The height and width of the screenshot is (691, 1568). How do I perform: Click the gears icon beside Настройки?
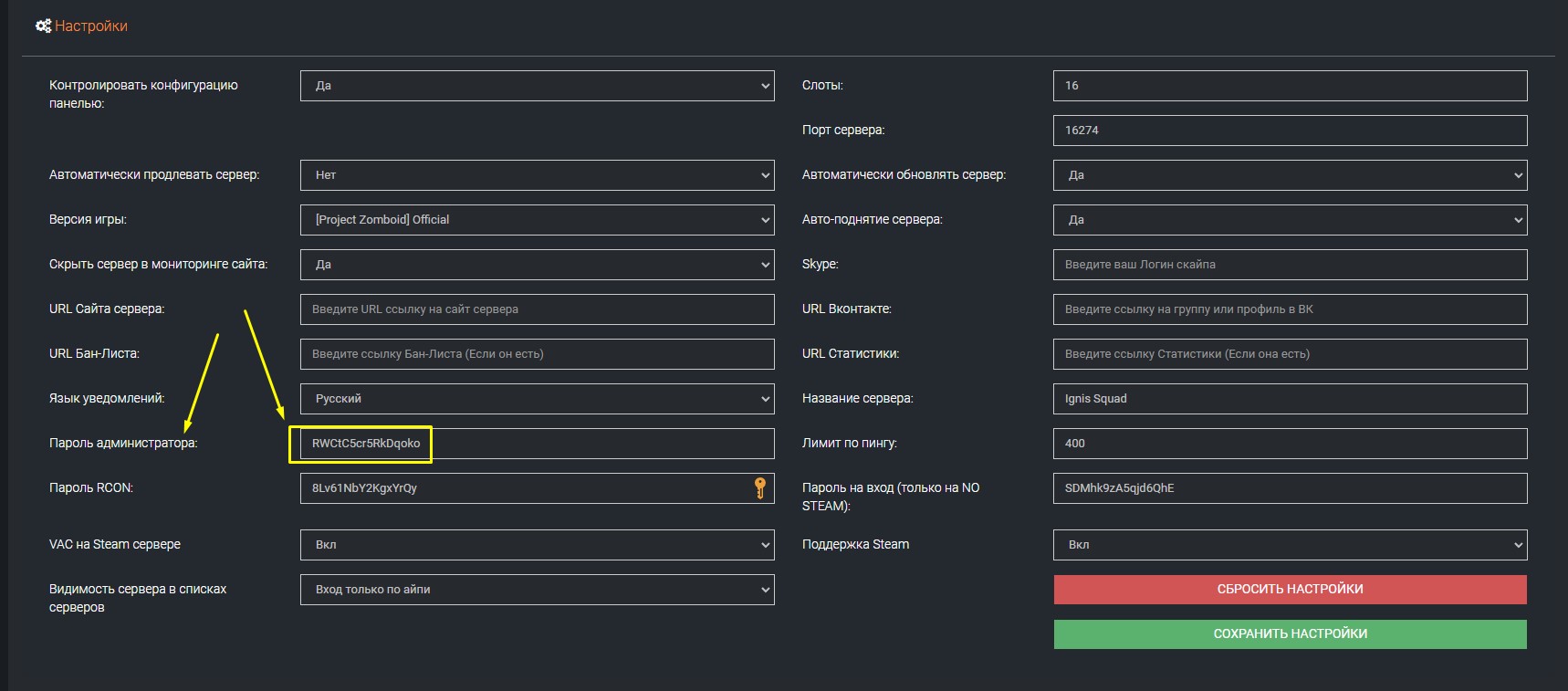coord(43,26)
